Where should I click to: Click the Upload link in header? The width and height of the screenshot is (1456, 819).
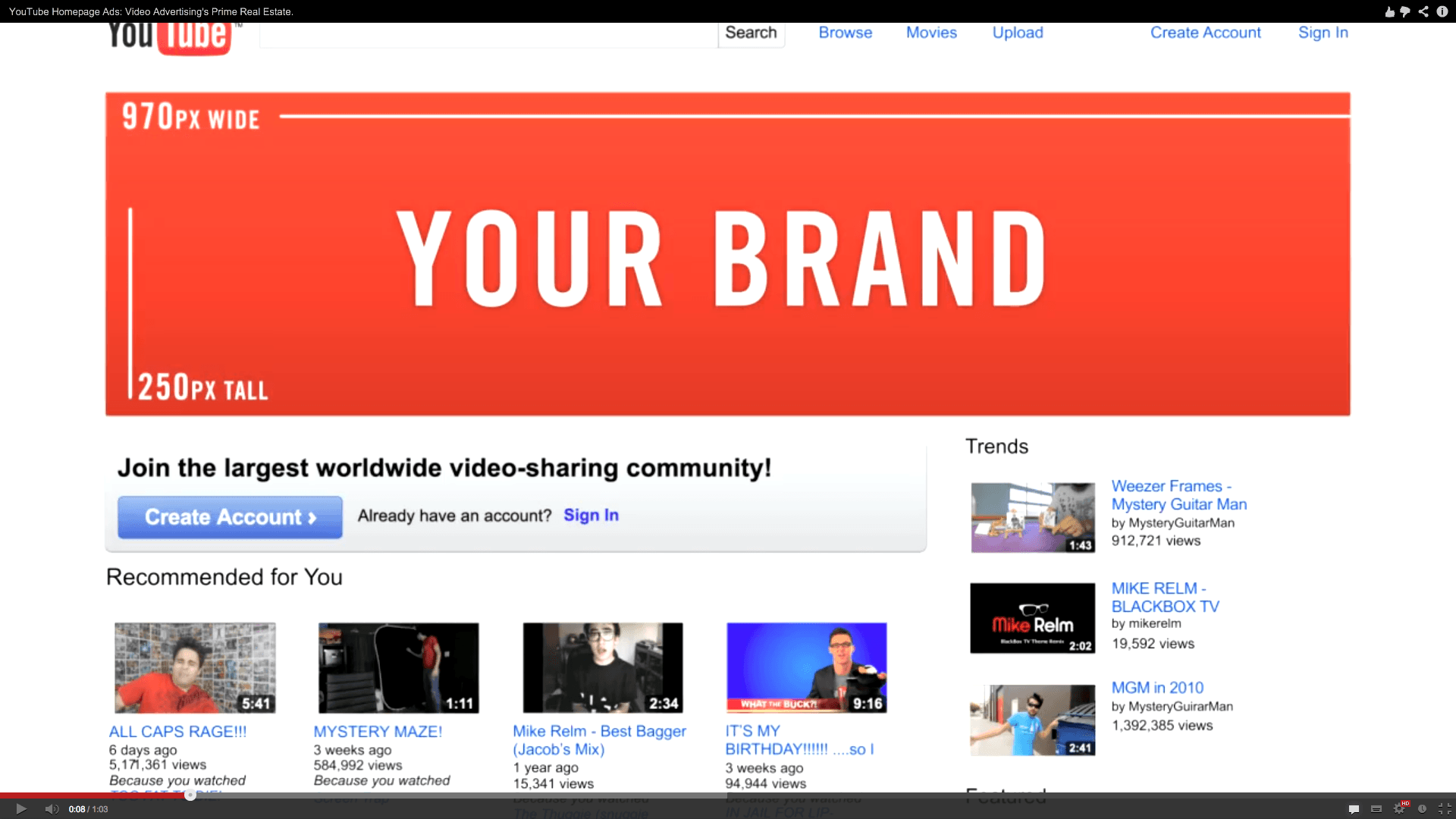[1018, 33]
